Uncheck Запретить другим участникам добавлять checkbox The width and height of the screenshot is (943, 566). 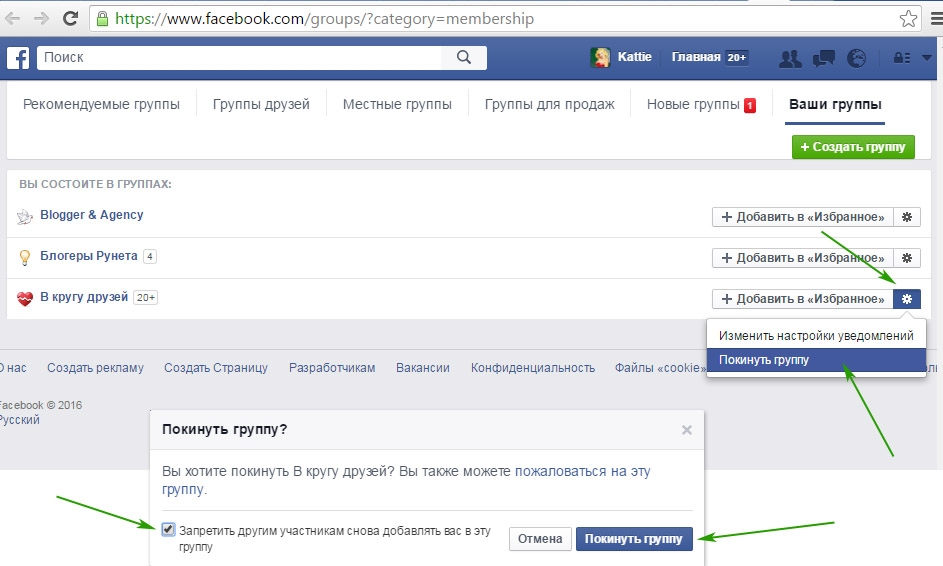point(168,530)
